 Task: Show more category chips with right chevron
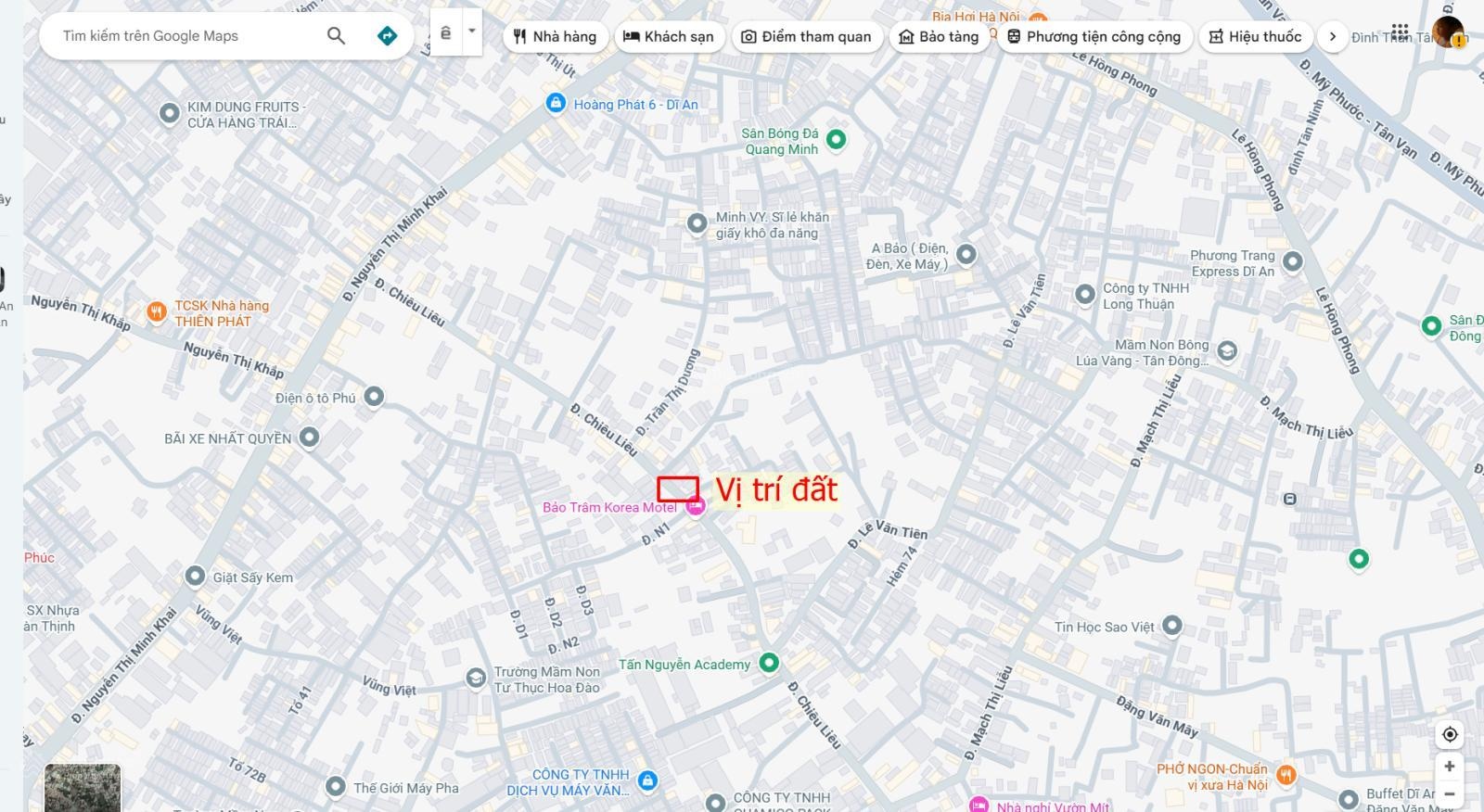(x=1333, y=37)
